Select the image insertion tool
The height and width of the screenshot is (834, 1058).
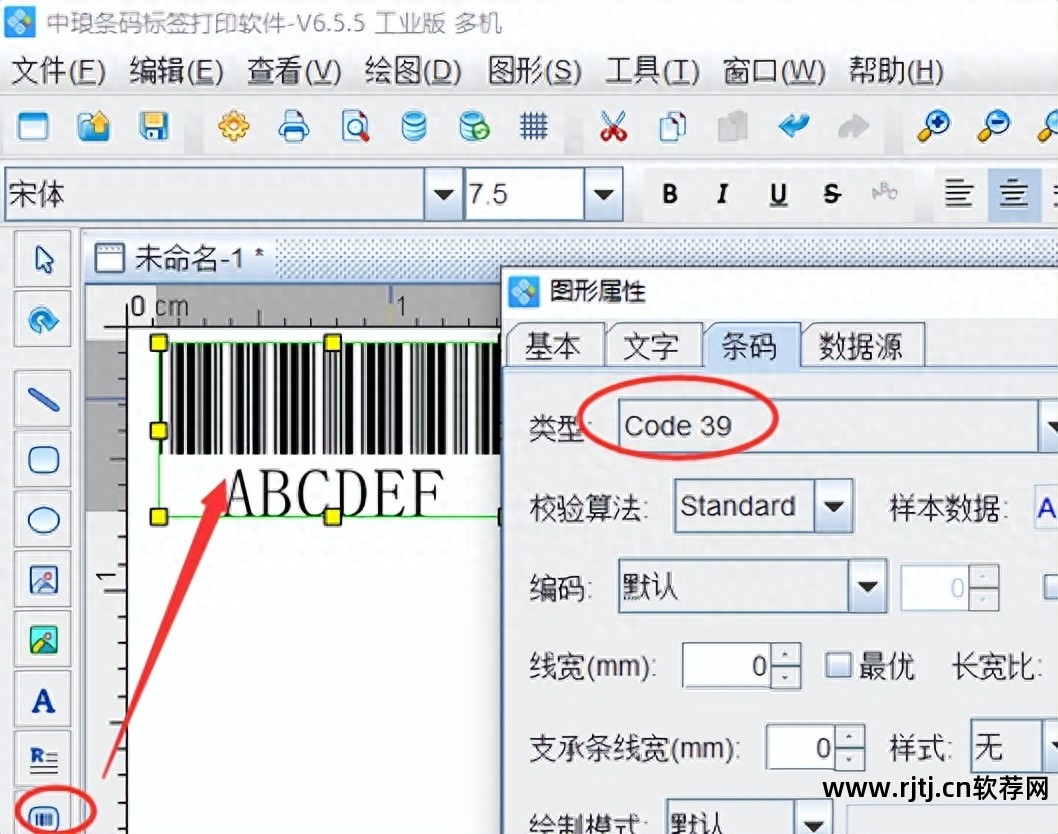pyautogui.click(x=42, y=580)
